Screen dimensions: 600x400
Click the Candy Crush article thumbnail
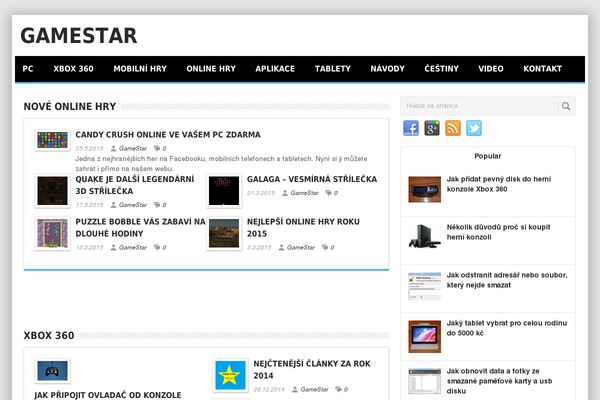(52, 140)
